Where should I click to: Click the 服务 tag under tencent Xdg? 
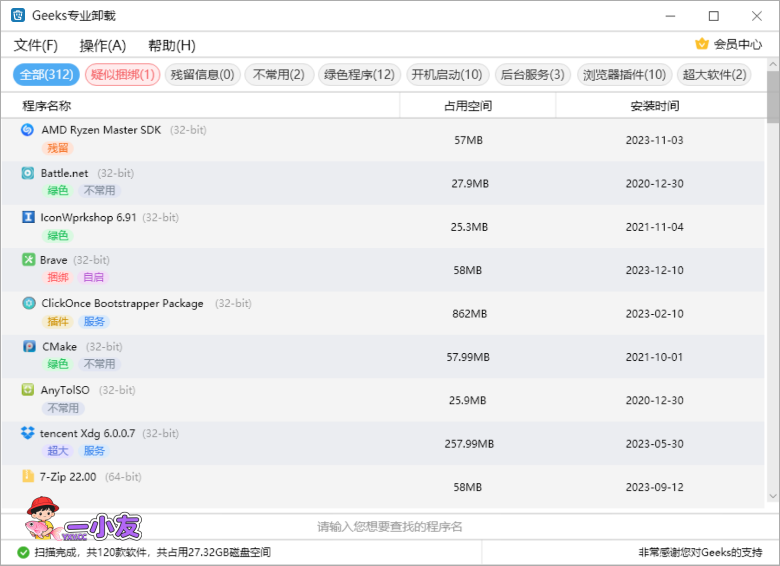click(x=94, y=451)
